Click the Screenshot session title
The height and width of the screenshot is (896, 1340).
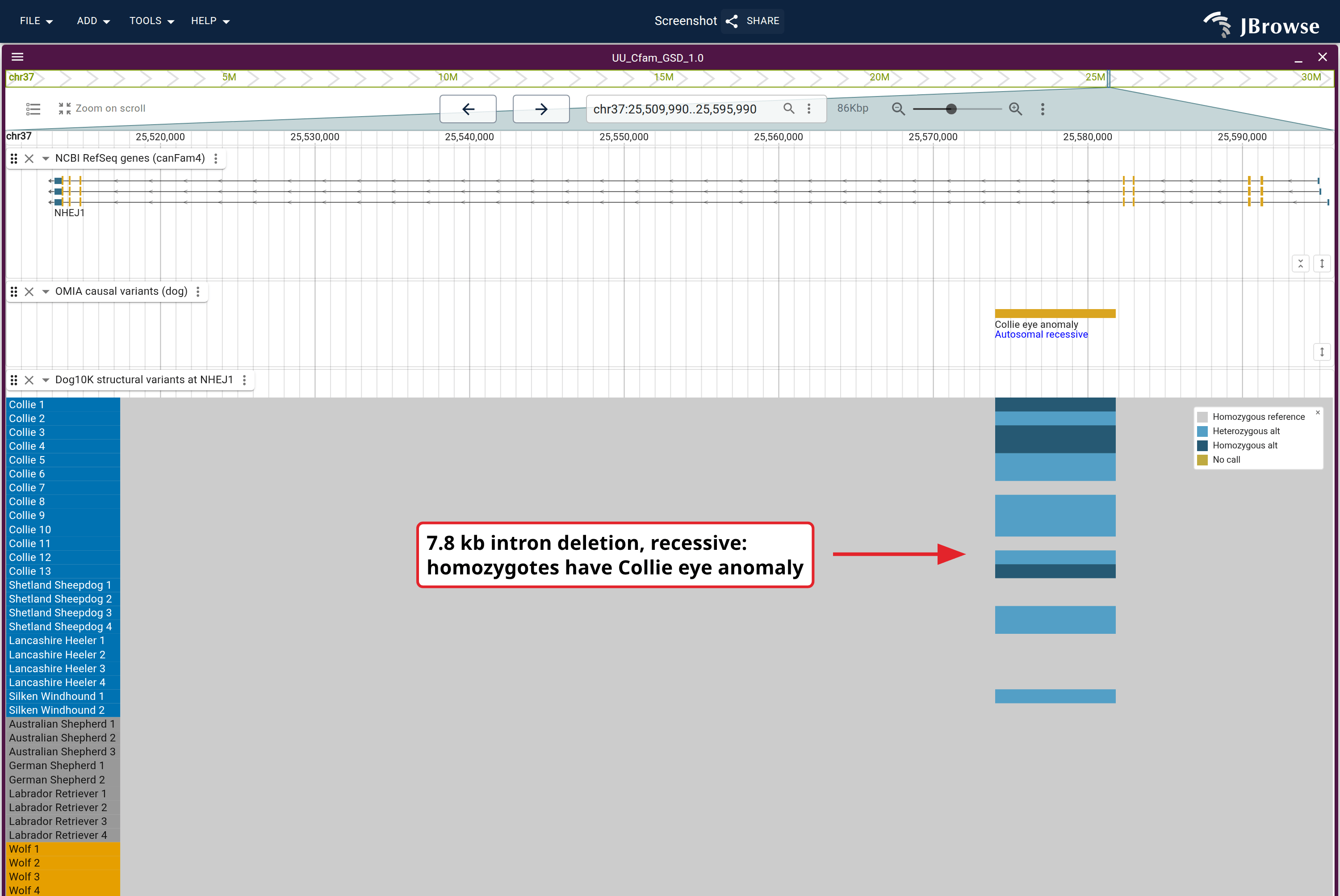tap(685, 21)
